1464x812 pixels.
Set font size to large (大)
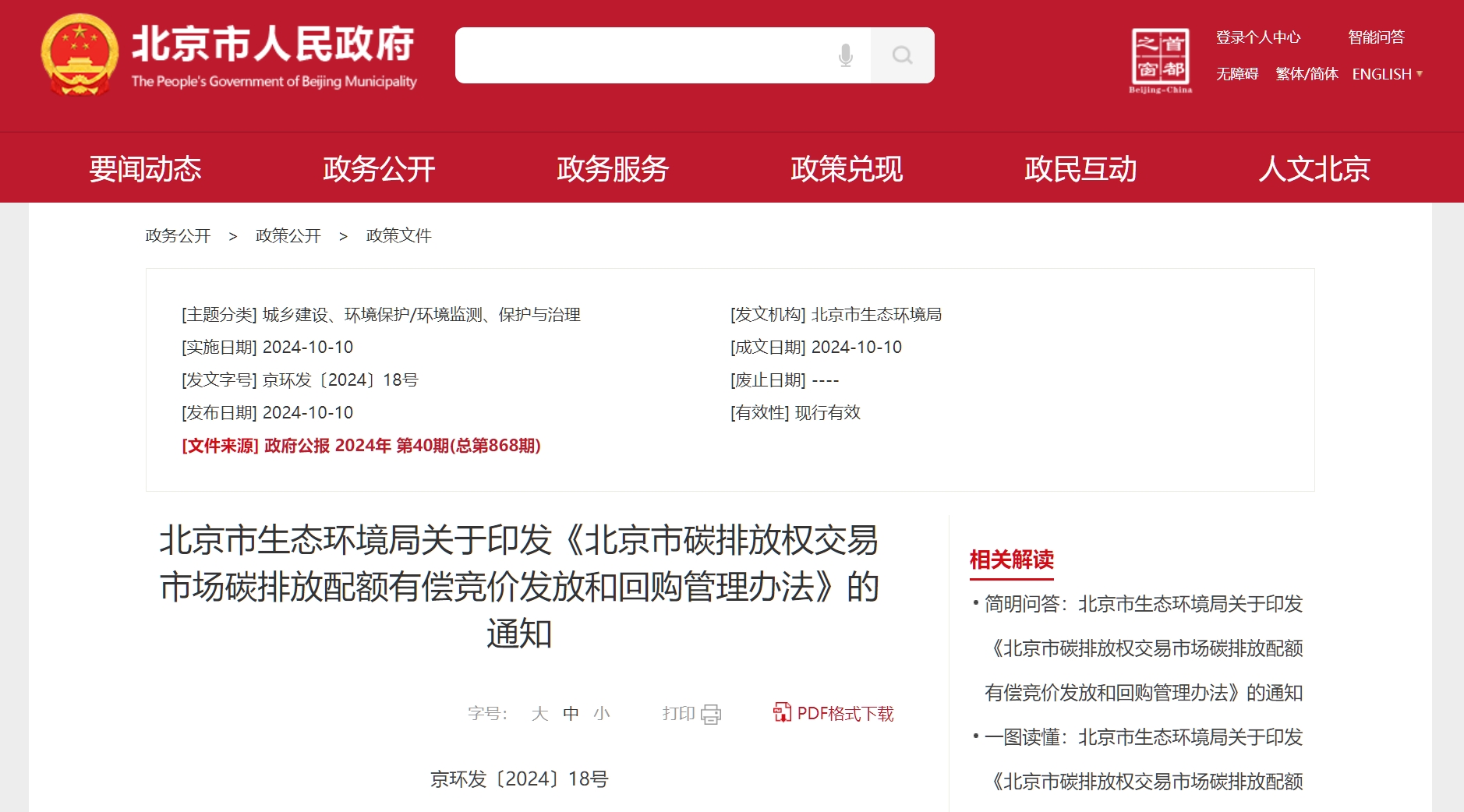pos(539,714)
